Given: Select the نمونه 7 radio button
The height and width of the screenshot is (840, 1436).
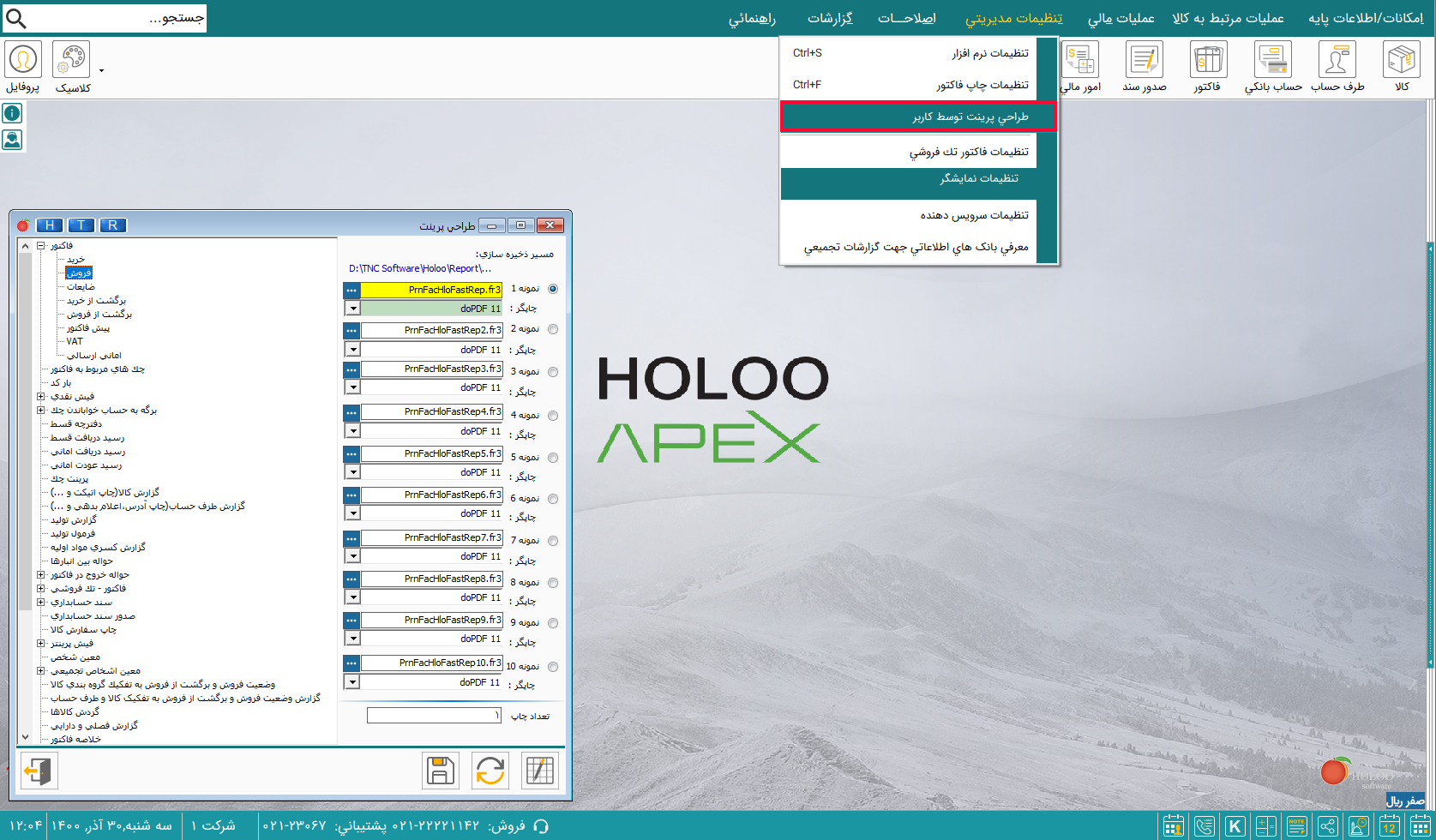Looking at the screenshot, I should click(x=553, y=541).
